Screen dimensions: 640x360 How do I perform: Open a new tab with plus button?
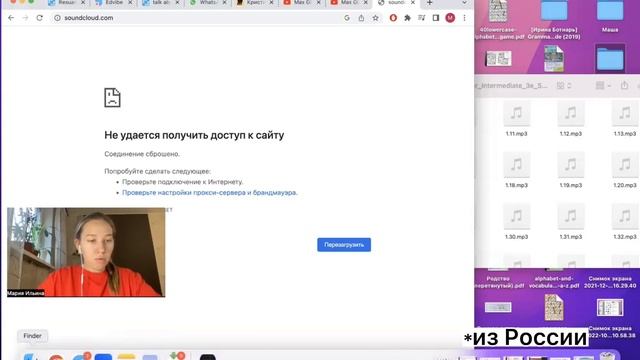429,2
